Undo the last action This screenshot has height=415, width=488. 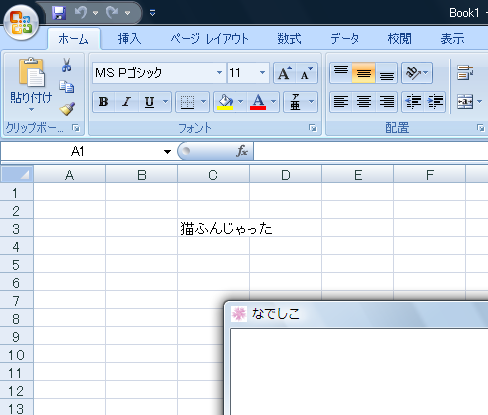point(81,13)
